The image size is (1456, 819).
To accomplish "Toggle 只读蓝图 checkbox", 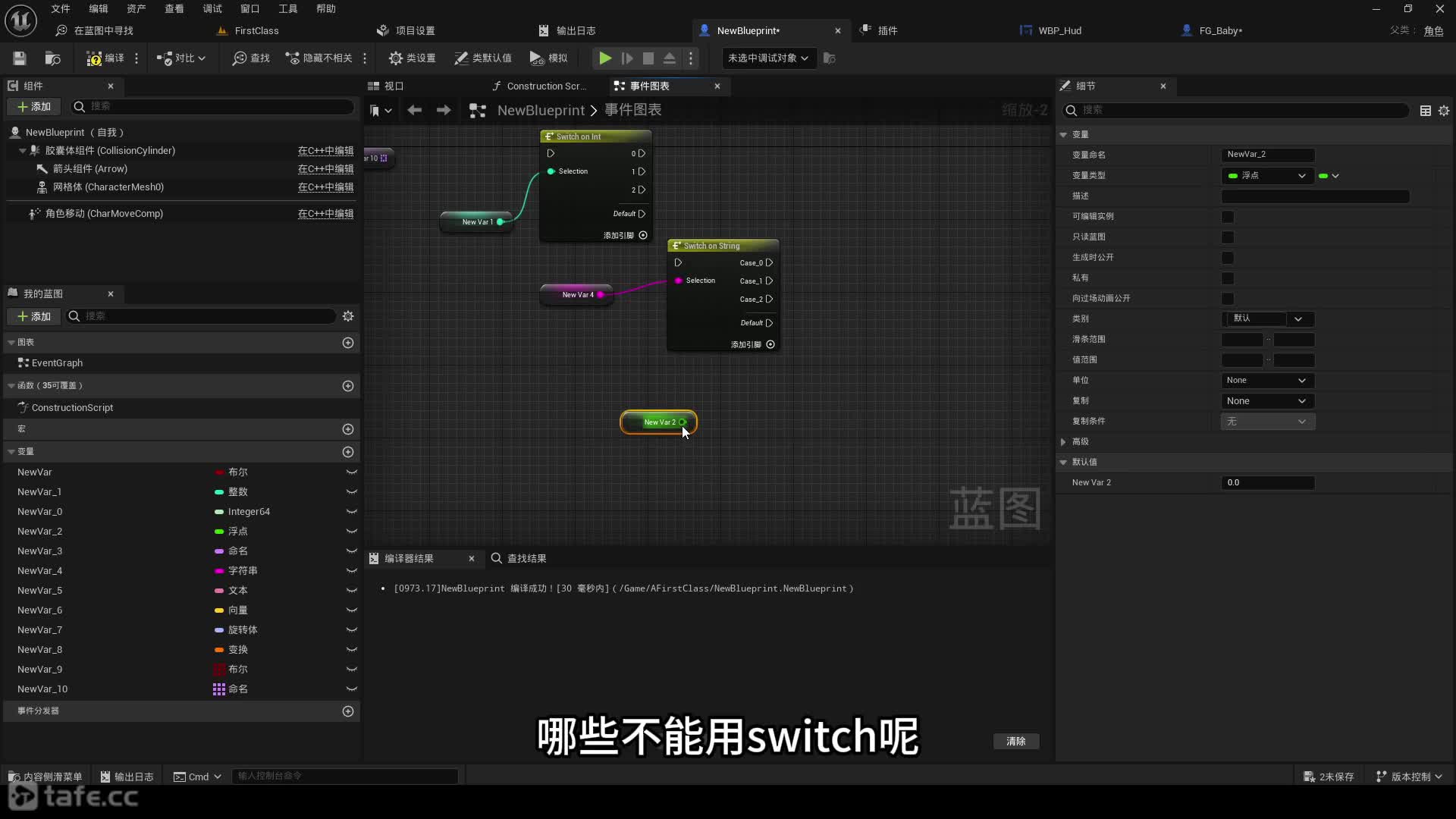I will (x=1228, y=237).
